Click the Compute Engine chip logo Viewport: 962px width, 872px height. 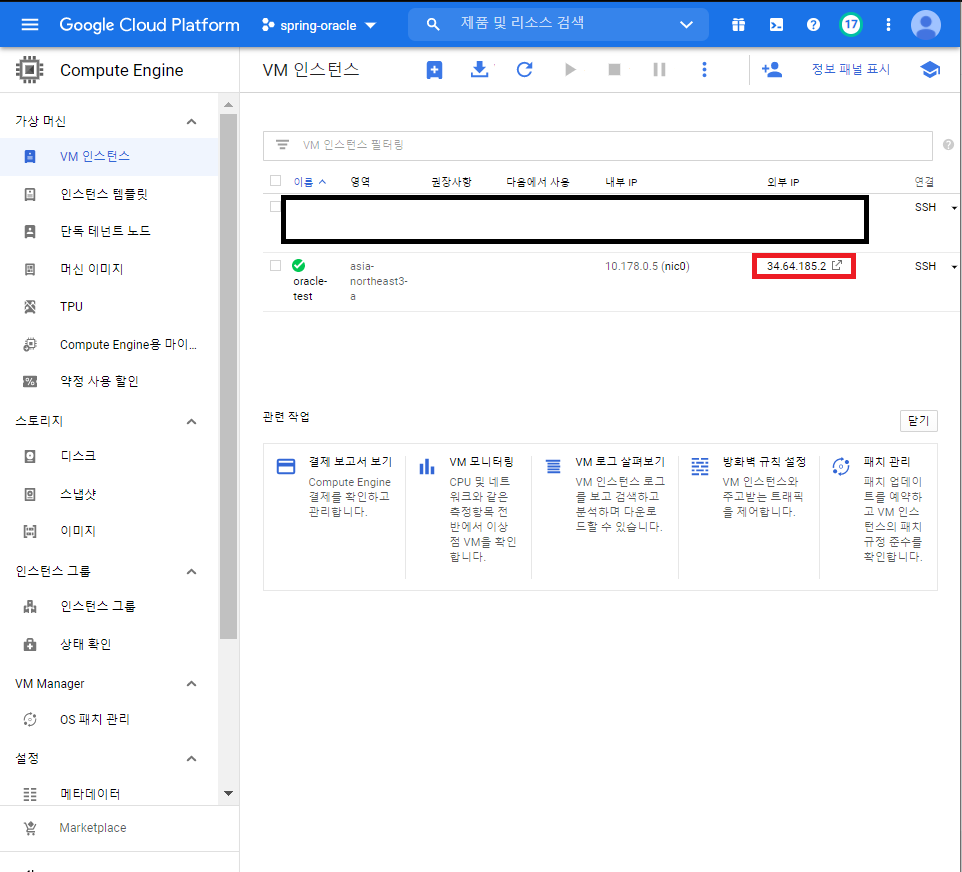coord(29,70)
